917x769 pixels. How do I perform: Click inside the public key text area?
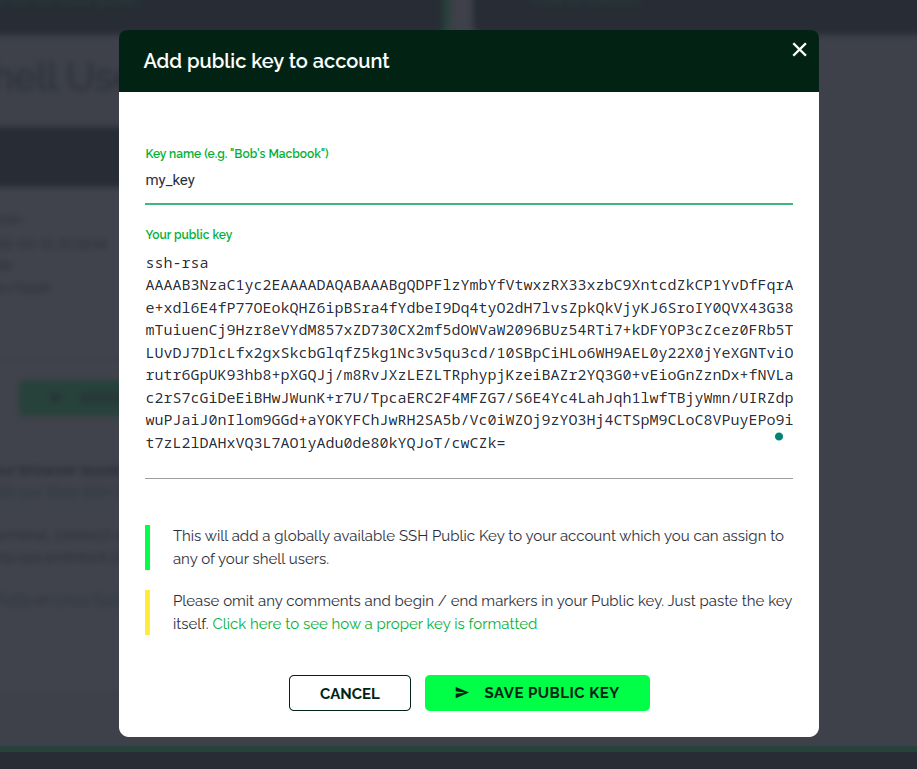pos(469,351)
